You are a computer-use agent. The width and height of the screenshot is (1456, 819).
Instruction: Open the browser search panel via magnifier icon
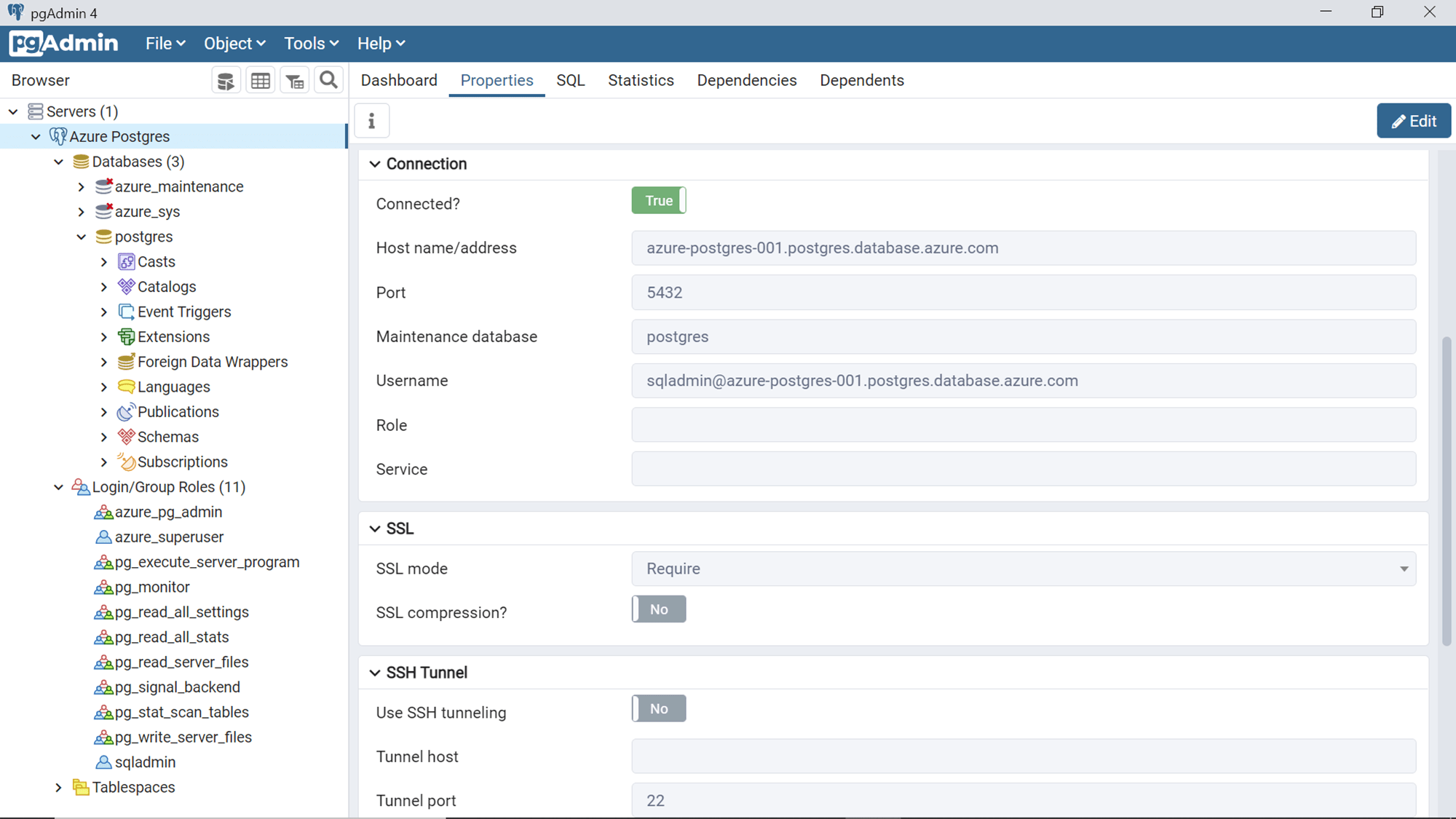pyautogui.click(x=328, y=79)
